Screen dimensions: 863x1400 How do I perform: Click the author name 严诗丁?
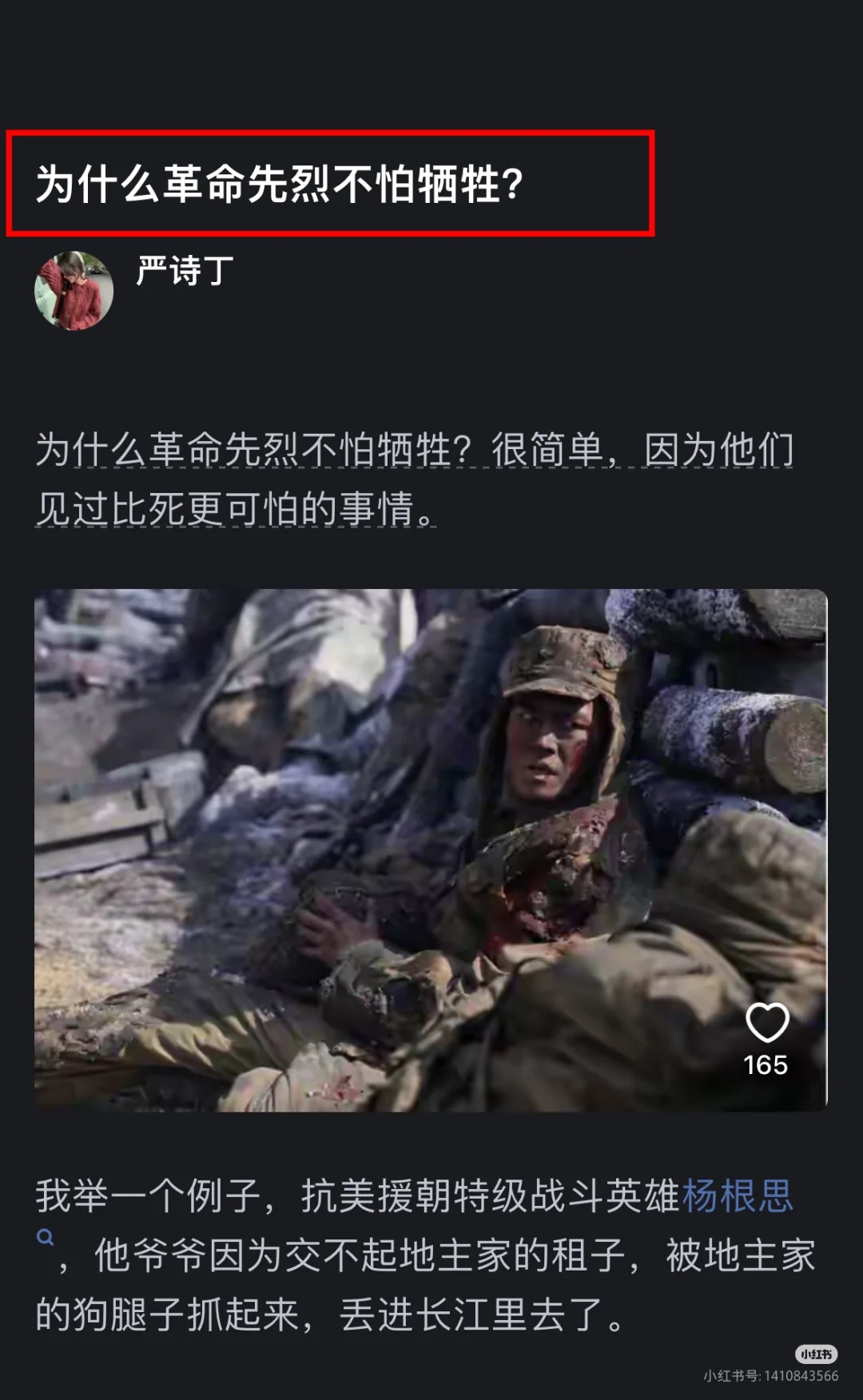[185, 271]
